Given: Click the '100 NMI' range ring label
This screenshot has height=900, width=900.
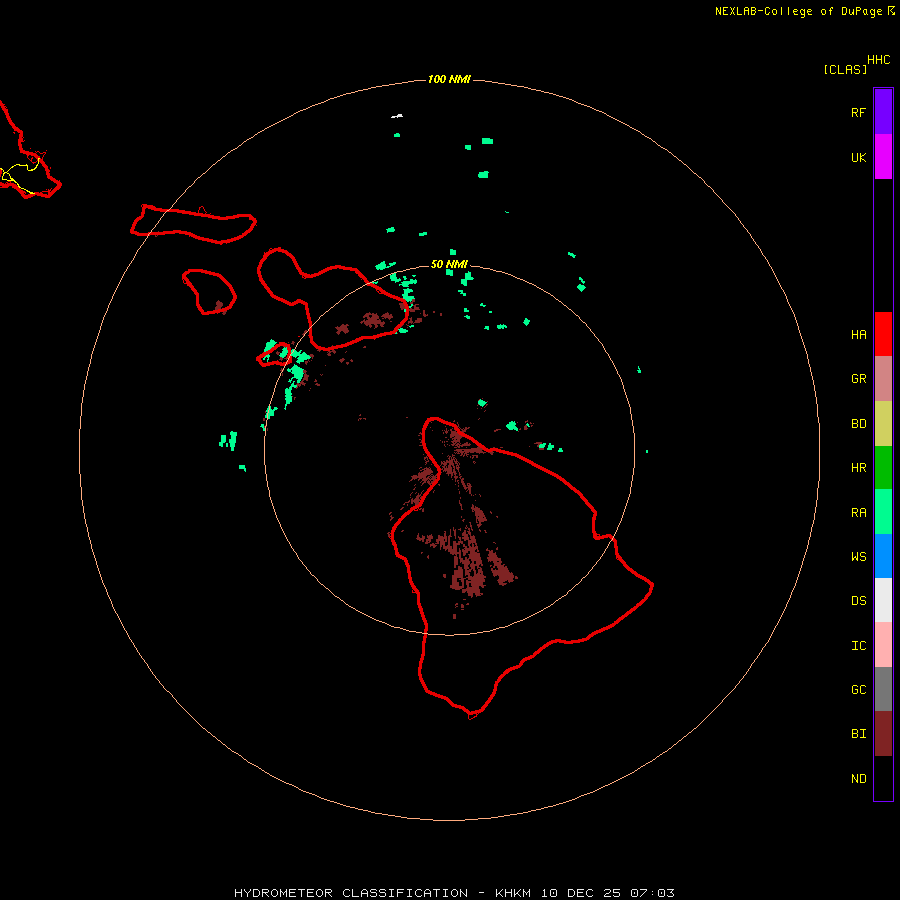Looking at the screenshot, I should tap(449, 79).
